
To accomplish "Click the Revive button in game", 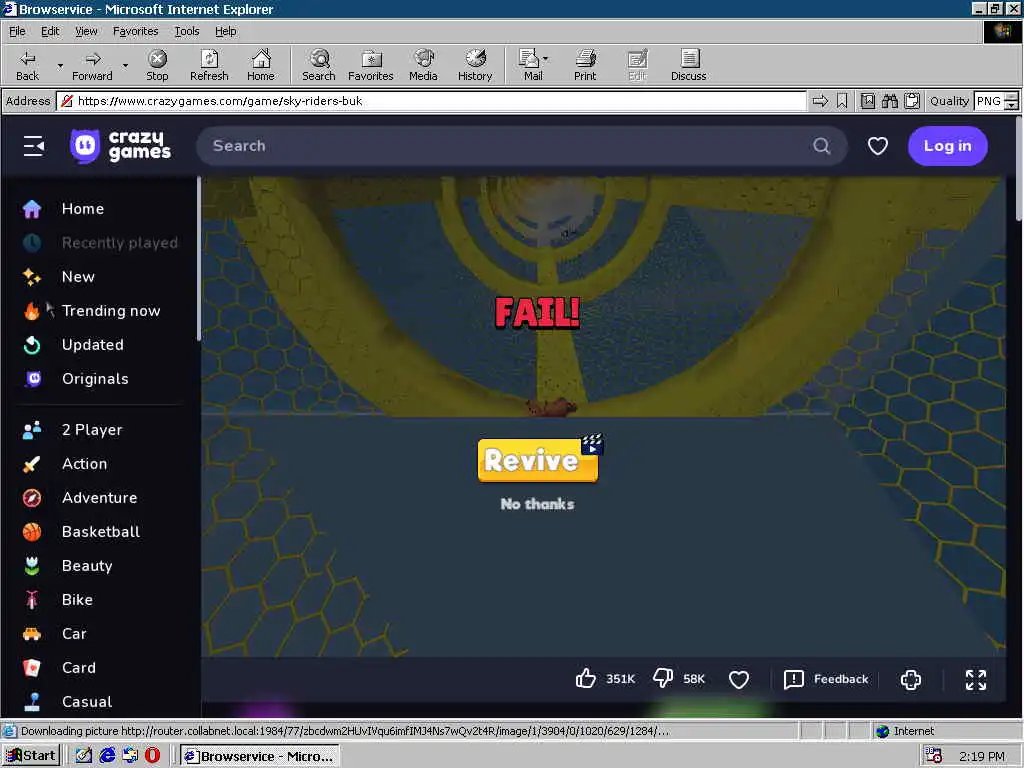I will click(x=537, y=460).
